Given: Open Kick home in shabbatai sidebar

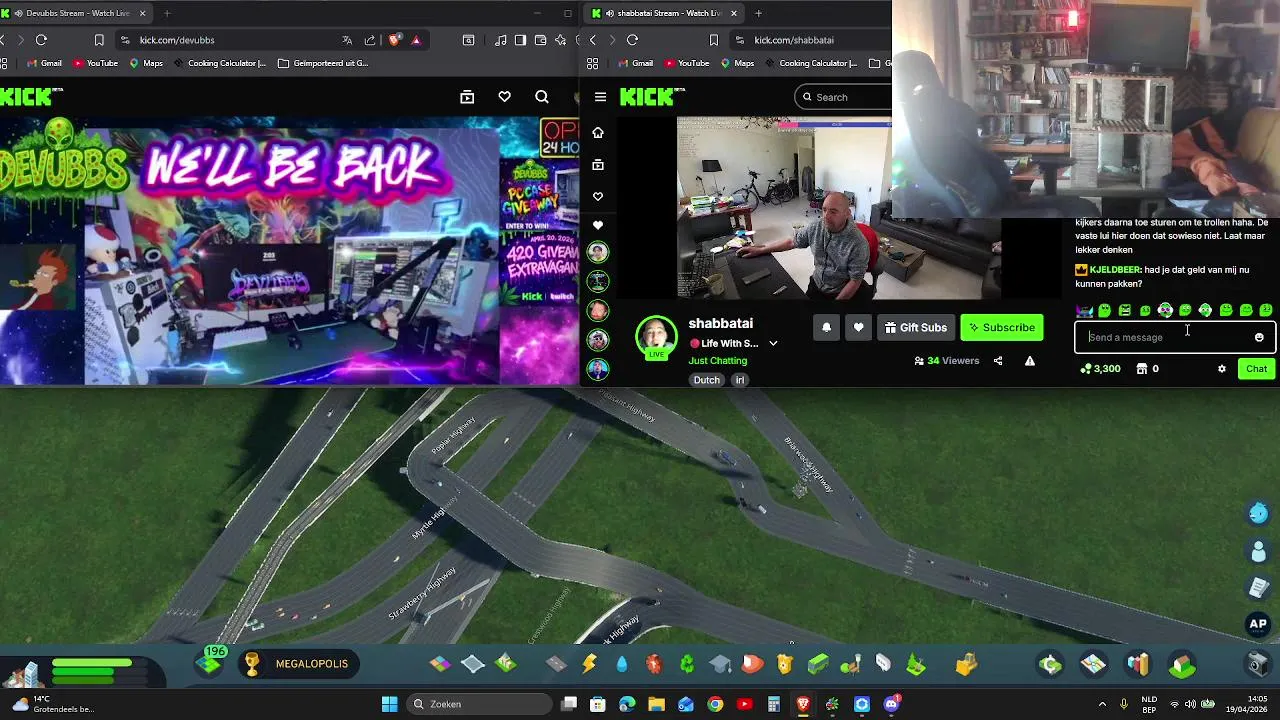Looking at the screenshot, I should (598, 132).
